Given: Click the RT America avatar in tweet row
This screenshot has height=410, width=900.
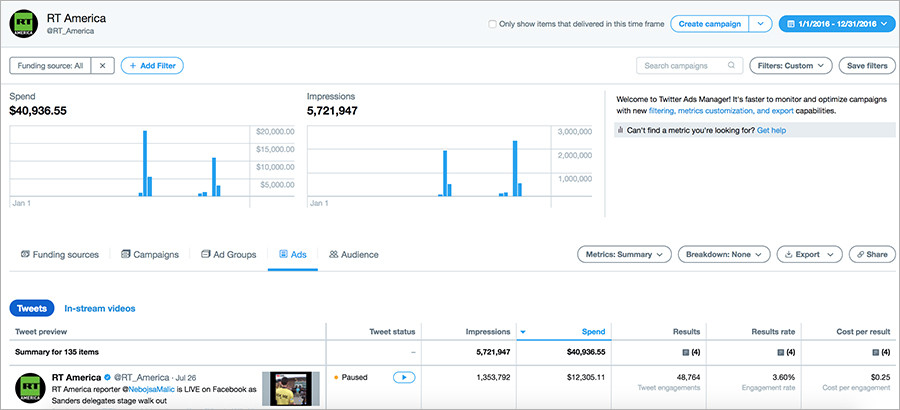Looking at the screenshot, I should click(30, 388).
